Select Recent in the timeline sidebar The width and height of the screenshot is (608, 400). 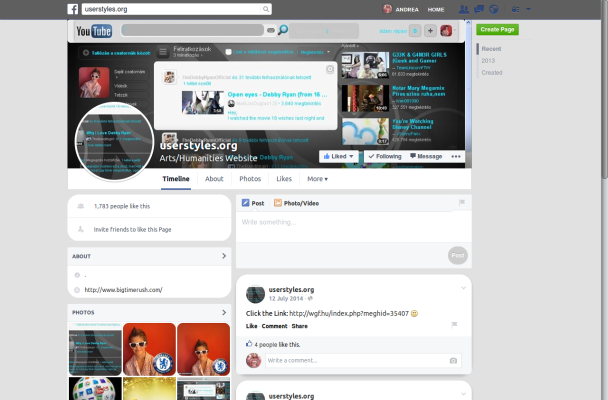pyautogui.click(x=491, y=49)
